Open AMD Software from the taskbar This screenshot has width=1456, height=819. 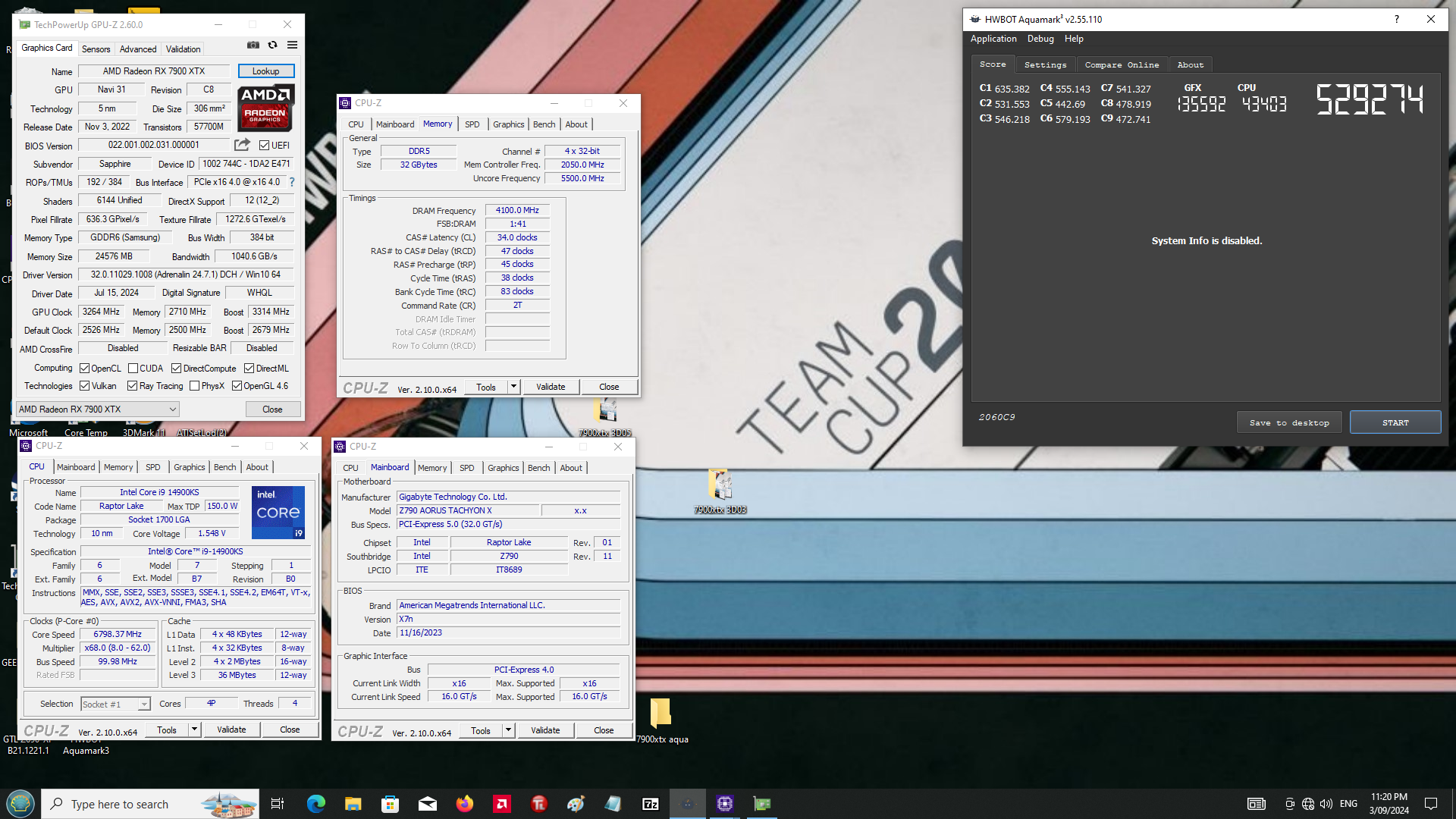pyautogui.click(x=501, y=804)
